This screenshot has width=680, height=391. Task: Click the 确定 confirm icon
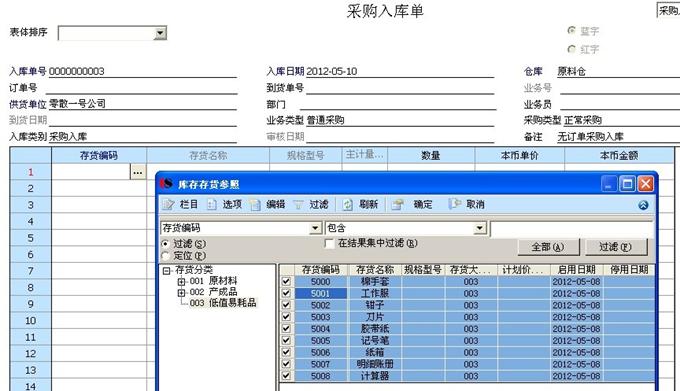tap(397, 204)
